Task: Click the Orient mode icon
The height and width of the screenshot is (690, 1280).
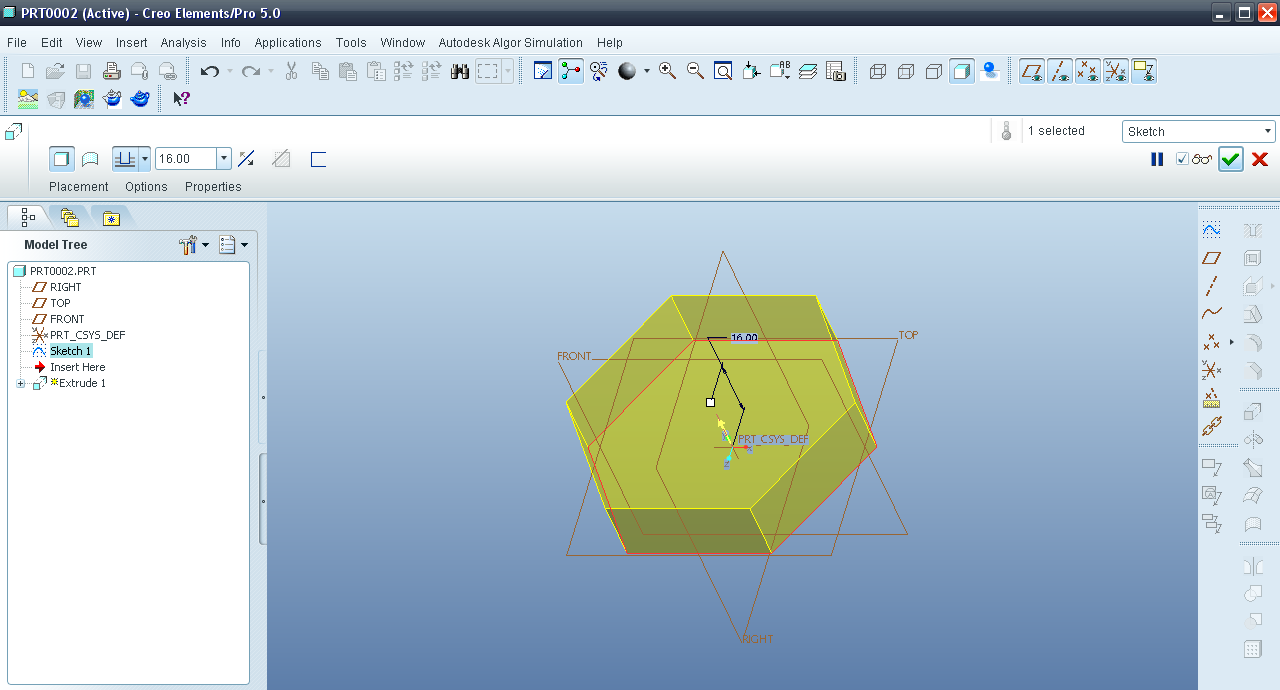Action: tap(599, 71)
